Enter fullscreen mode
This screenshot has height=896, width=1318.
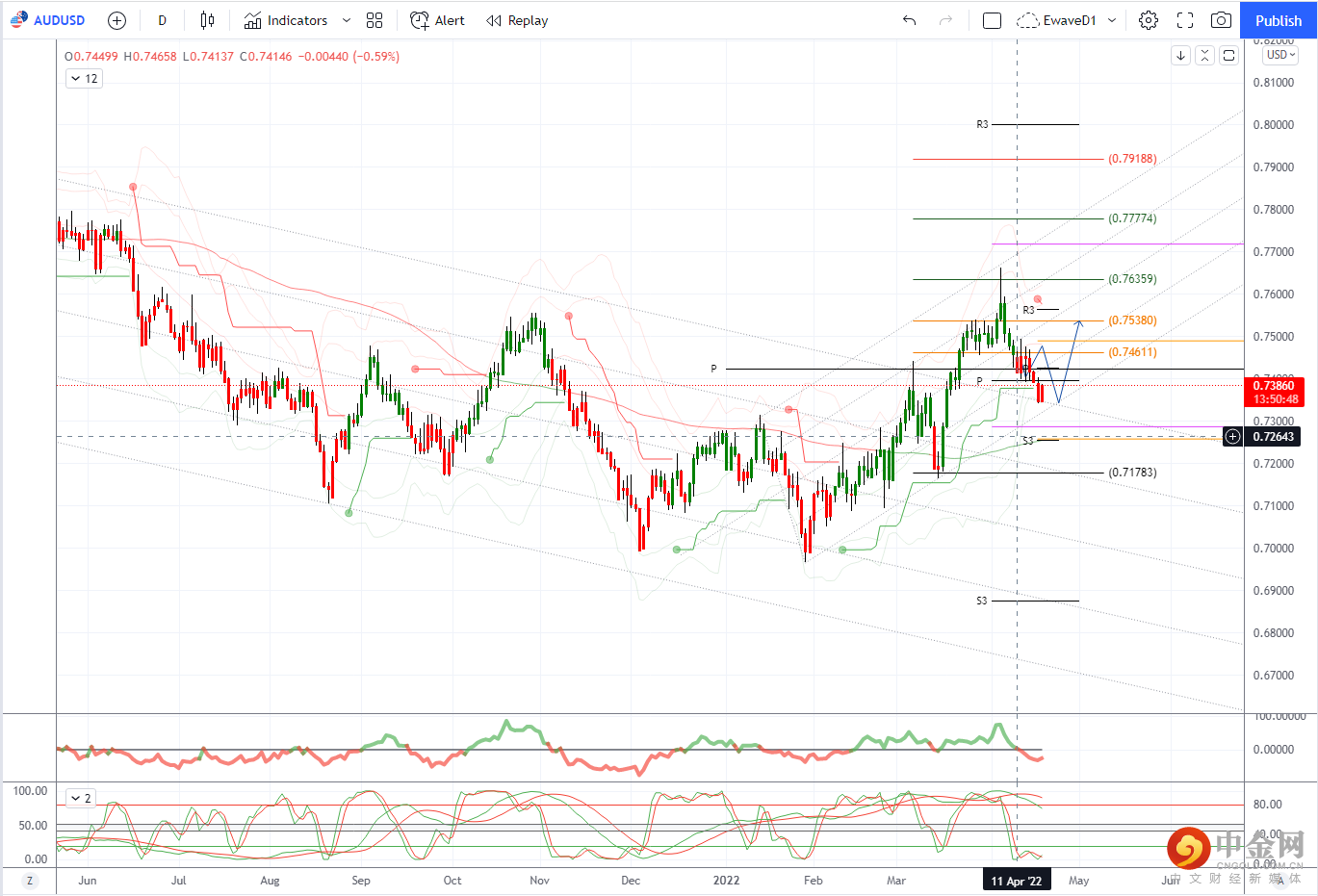point(1185,20)
